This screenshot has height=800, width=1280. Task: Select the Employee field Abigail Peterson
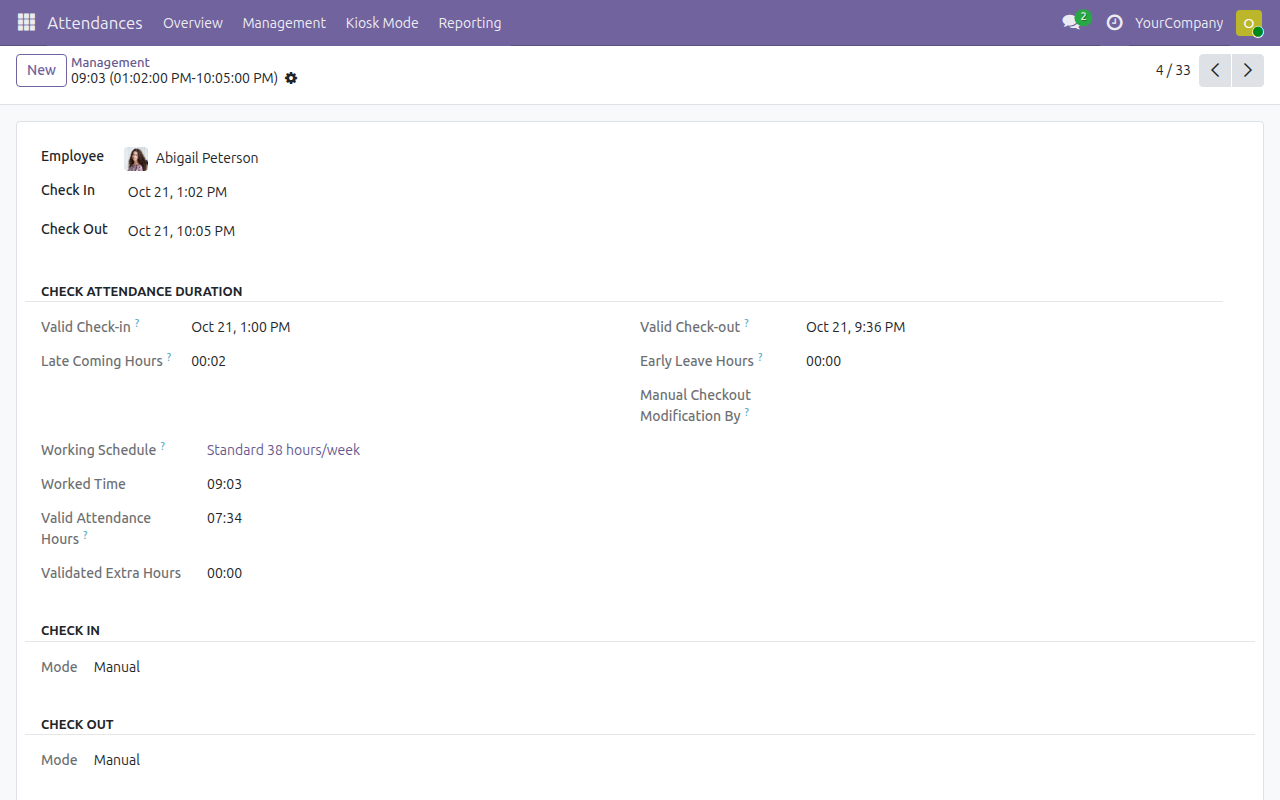pos(207,158)
